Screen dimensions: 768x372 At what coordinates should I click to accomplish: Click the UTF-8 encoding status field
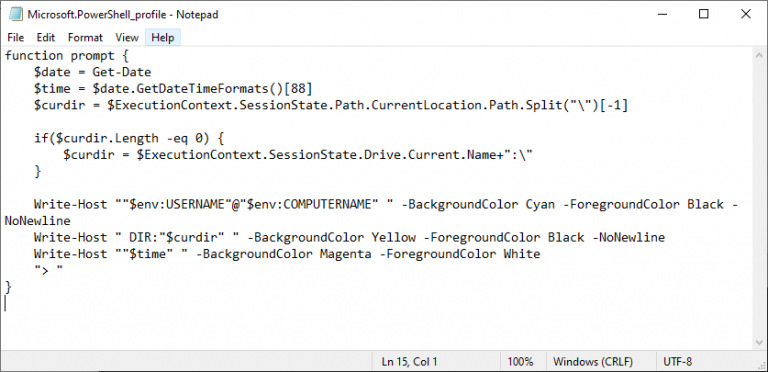coord(678,362)
